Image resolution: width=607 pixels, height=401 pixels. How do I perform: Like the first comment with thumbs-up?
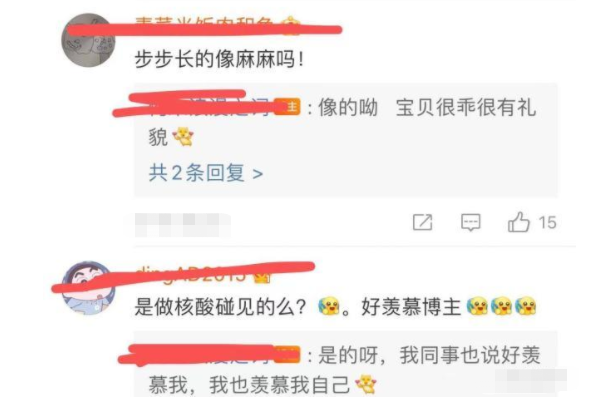tap(518, 222)
